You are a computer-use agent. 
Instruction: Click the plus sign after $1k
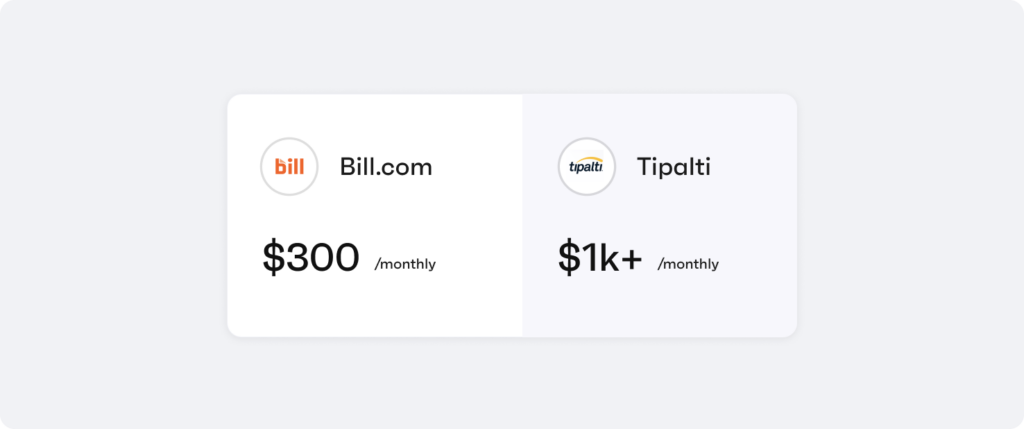pos(631,259)
